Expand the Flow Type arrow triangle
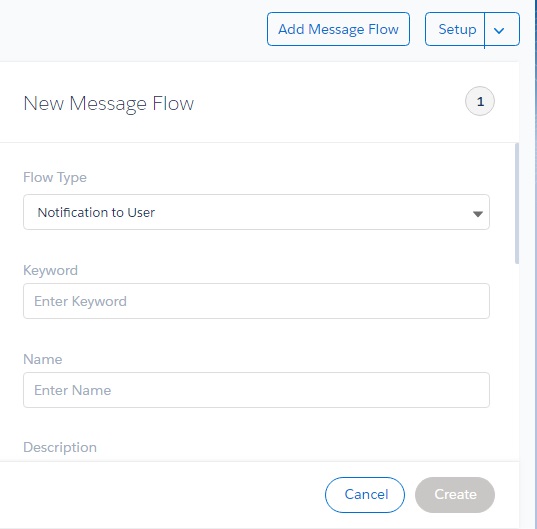This screenshot has height=529, width=537. click(x=478, y=214)
